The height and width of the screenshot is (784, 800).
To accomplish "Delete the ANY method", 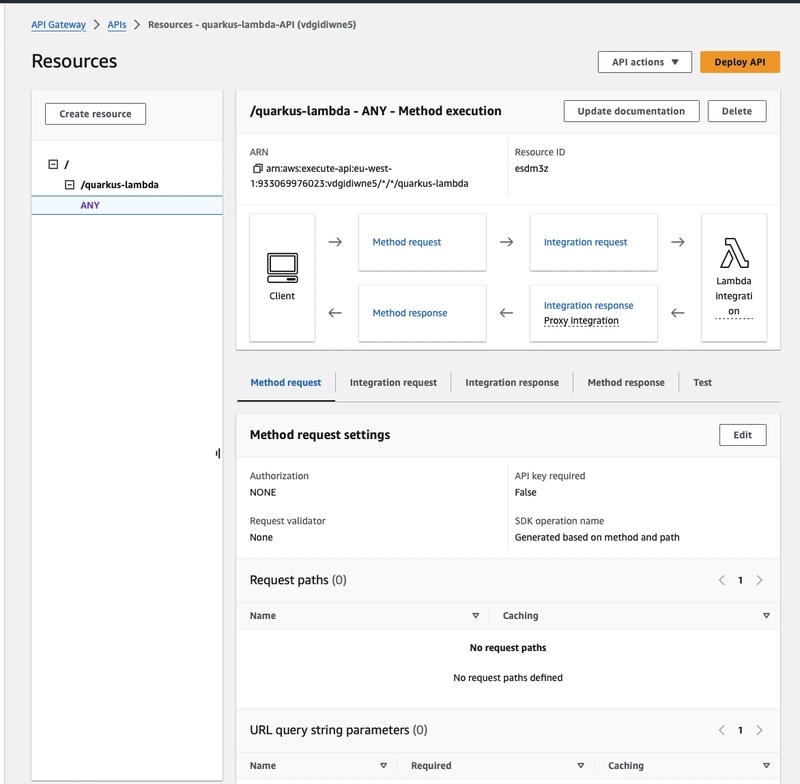I will tap(737, 111).
